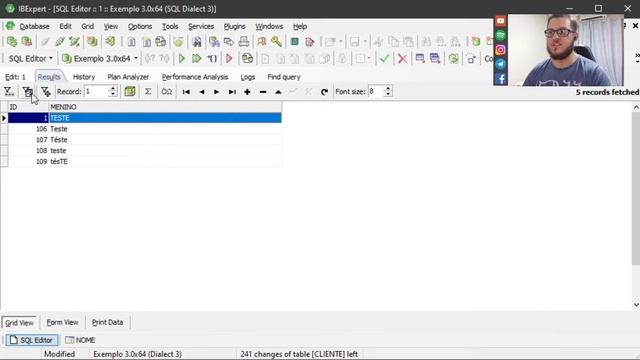The image size is (640, 360).
Task: Click the printer icon in main toolbar
Action: coord(244,41)
